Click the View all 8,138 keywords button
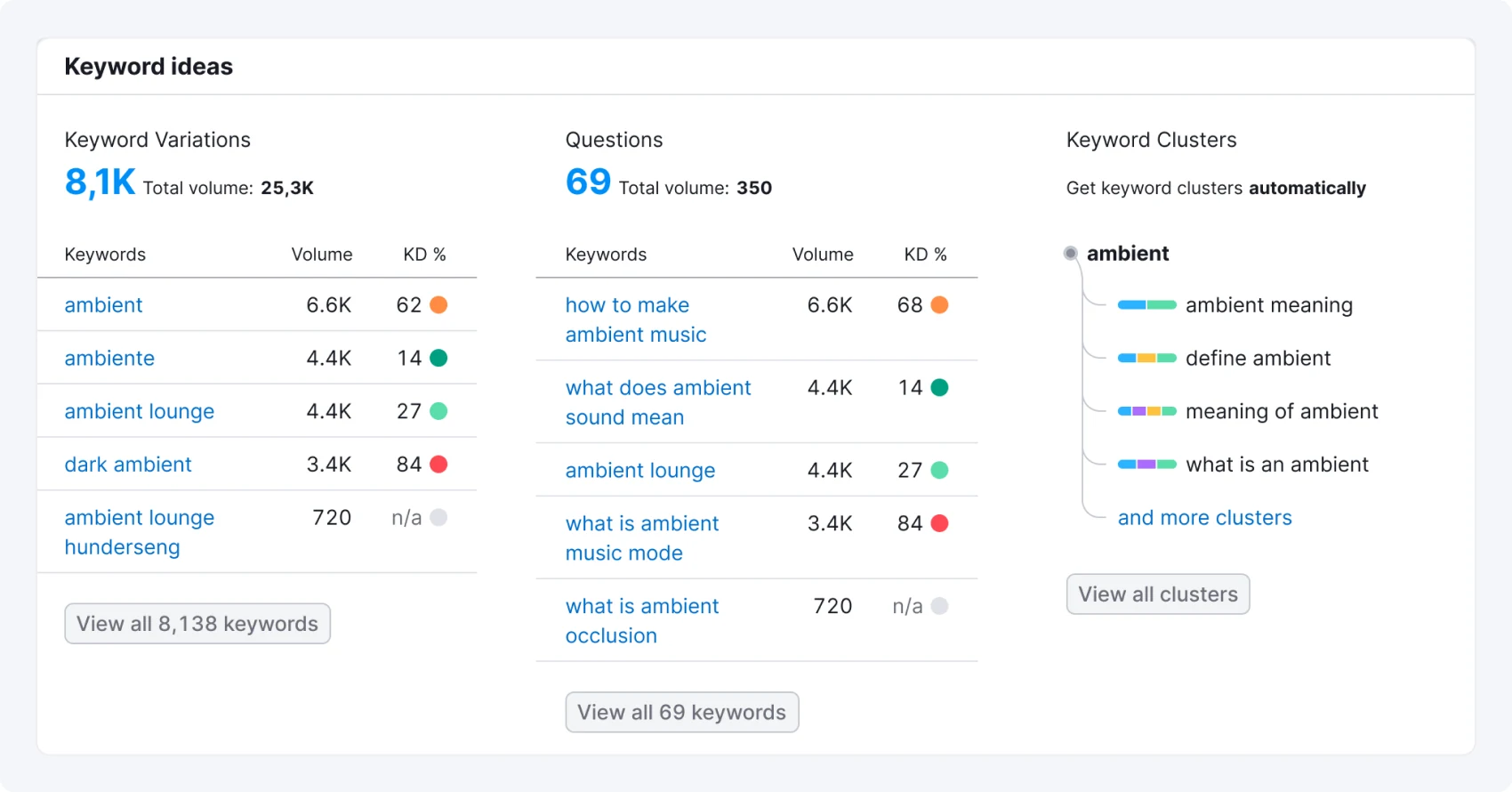Viewport: 1512px width, 792px height. click(x=197, y=624)
